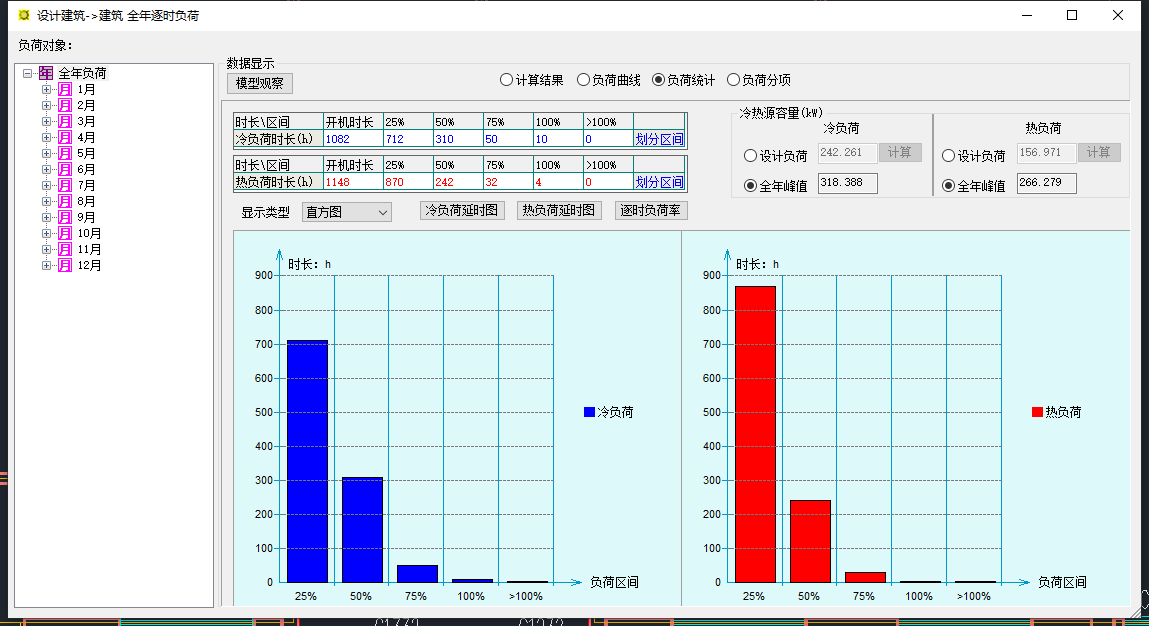
Task: Expand the 2月 tree node
Action: [46, 105]
